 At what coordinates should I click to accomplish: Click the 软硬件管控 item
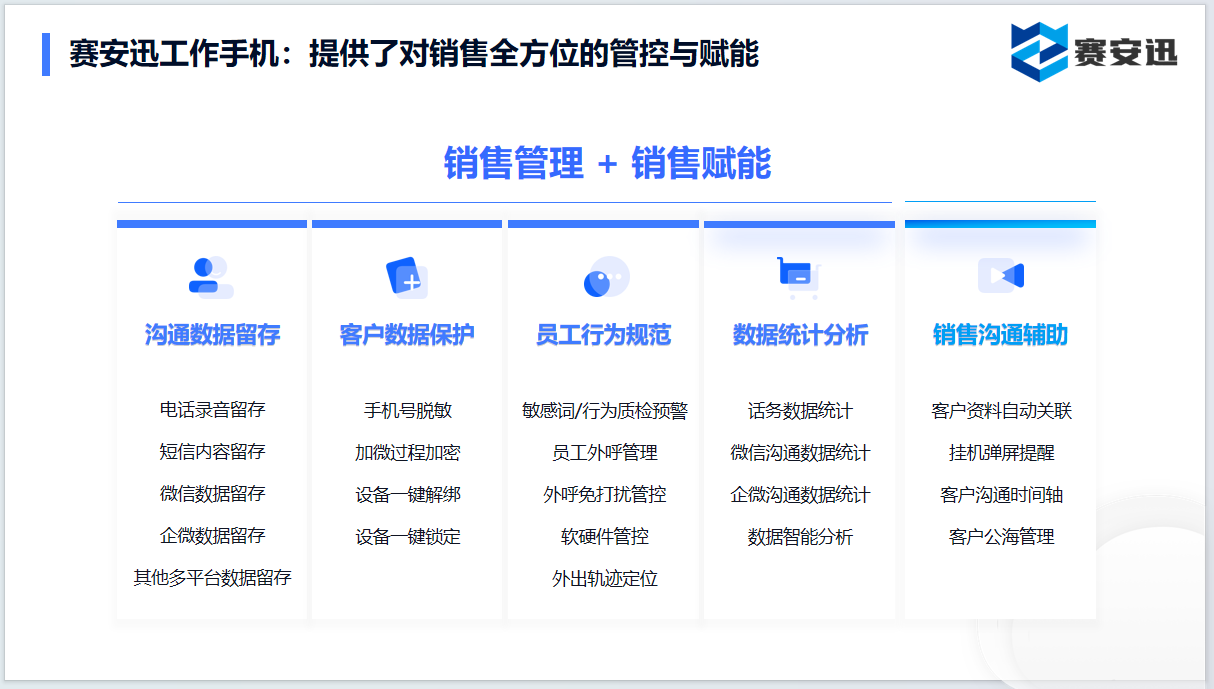click(x=604, y=537)
